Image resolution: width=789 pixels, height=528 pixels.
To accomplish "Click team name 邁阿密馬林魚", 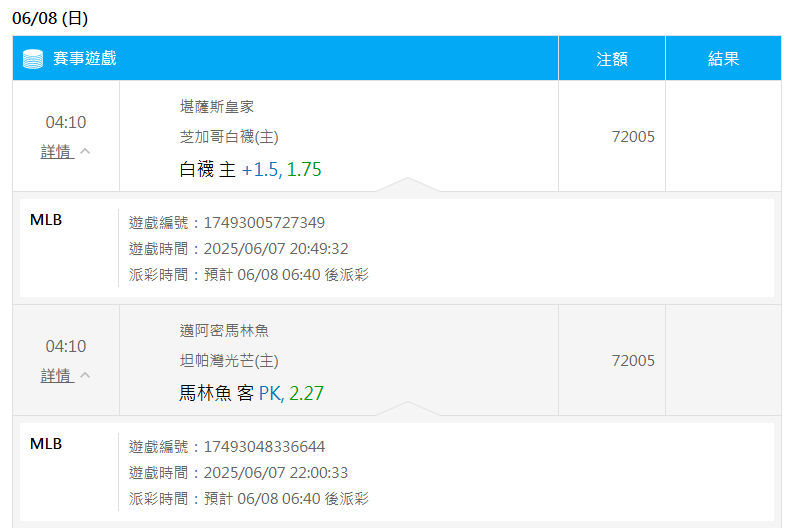I will coord(224,331).
